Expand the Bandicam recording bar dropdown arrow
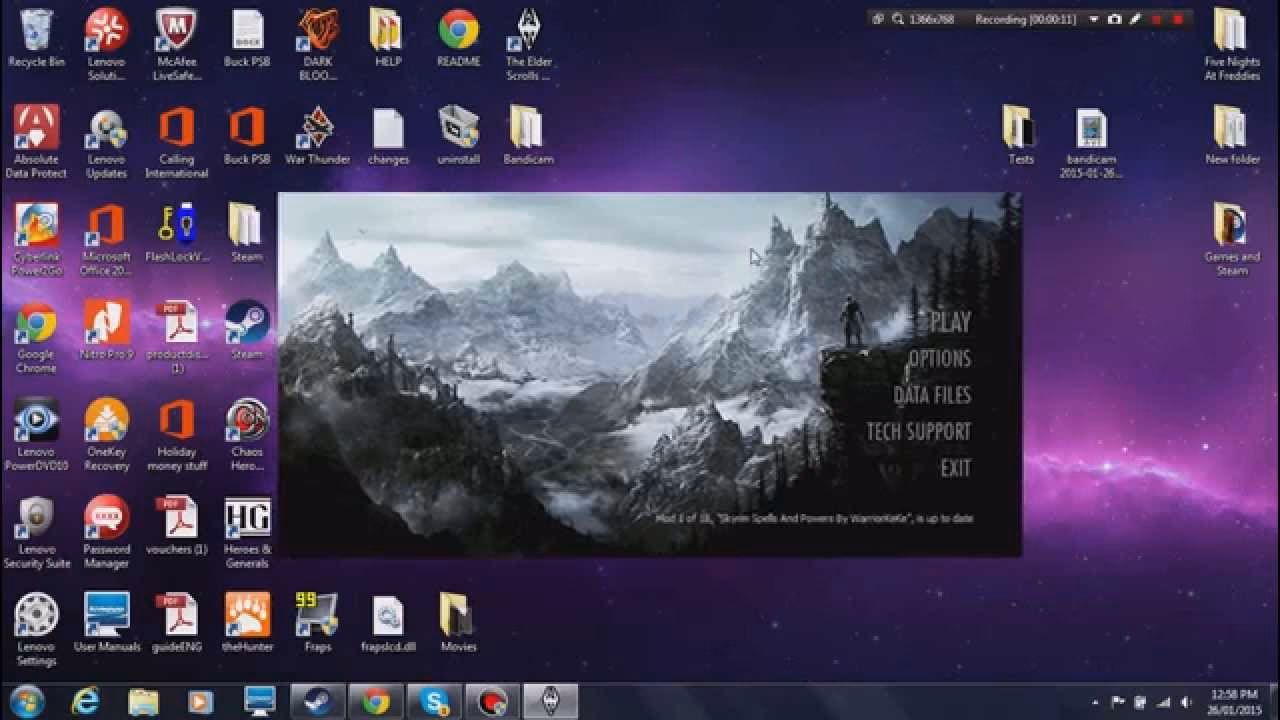 1094,19
